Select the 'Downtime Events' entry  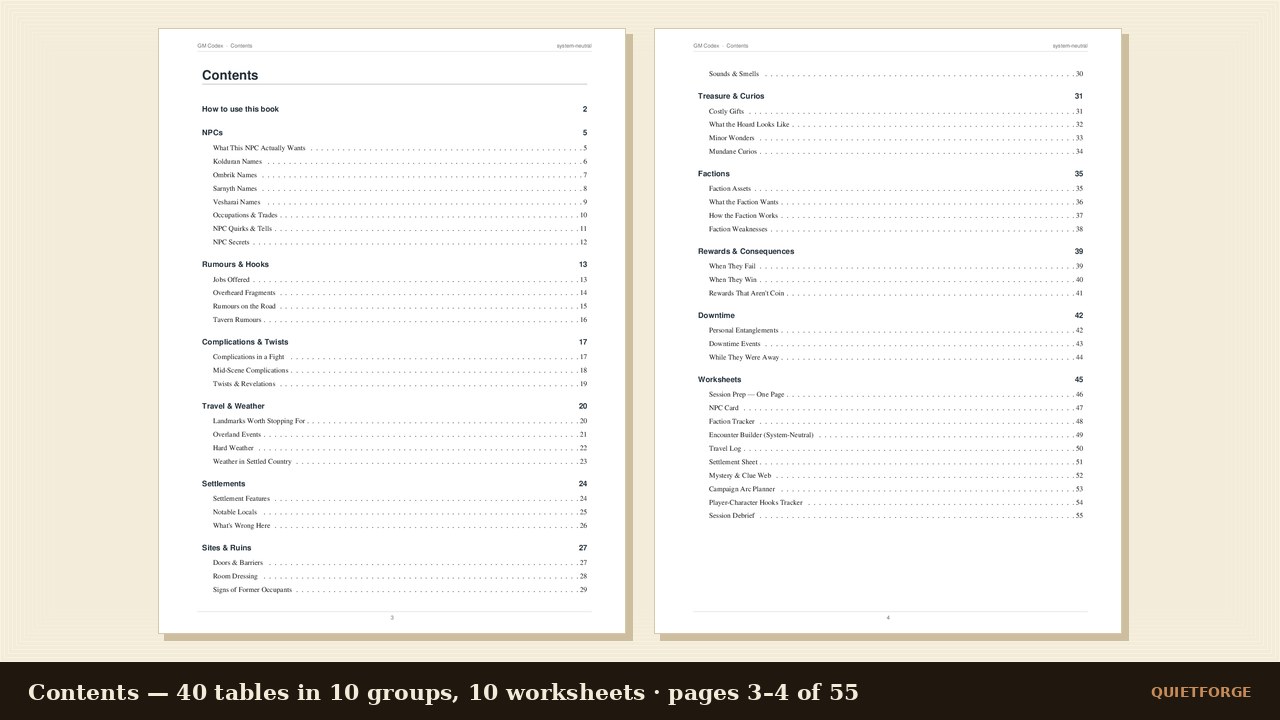pos(896,344)
